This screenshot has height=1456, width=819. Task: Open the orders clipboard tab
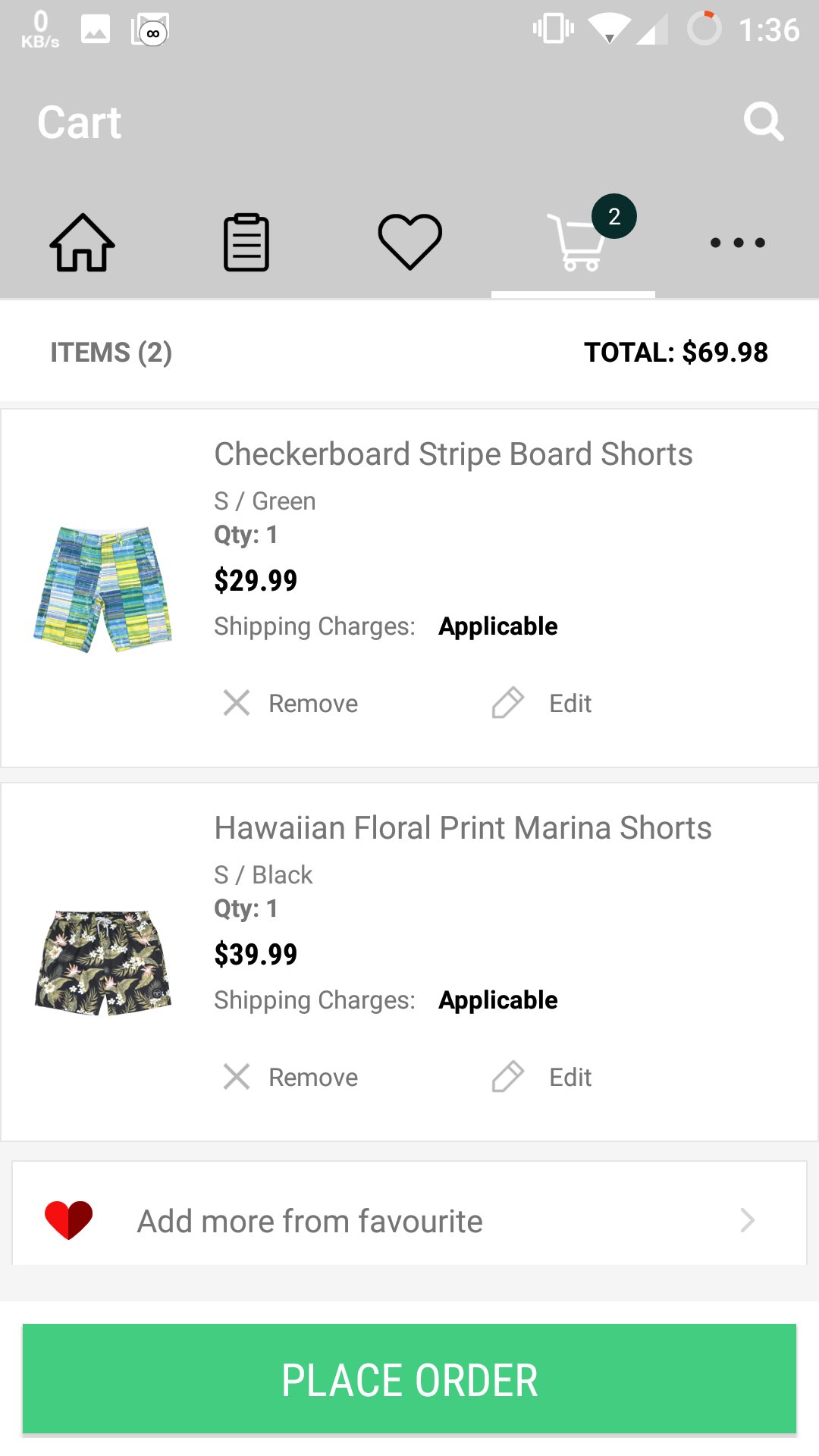[x=246, y=243]
